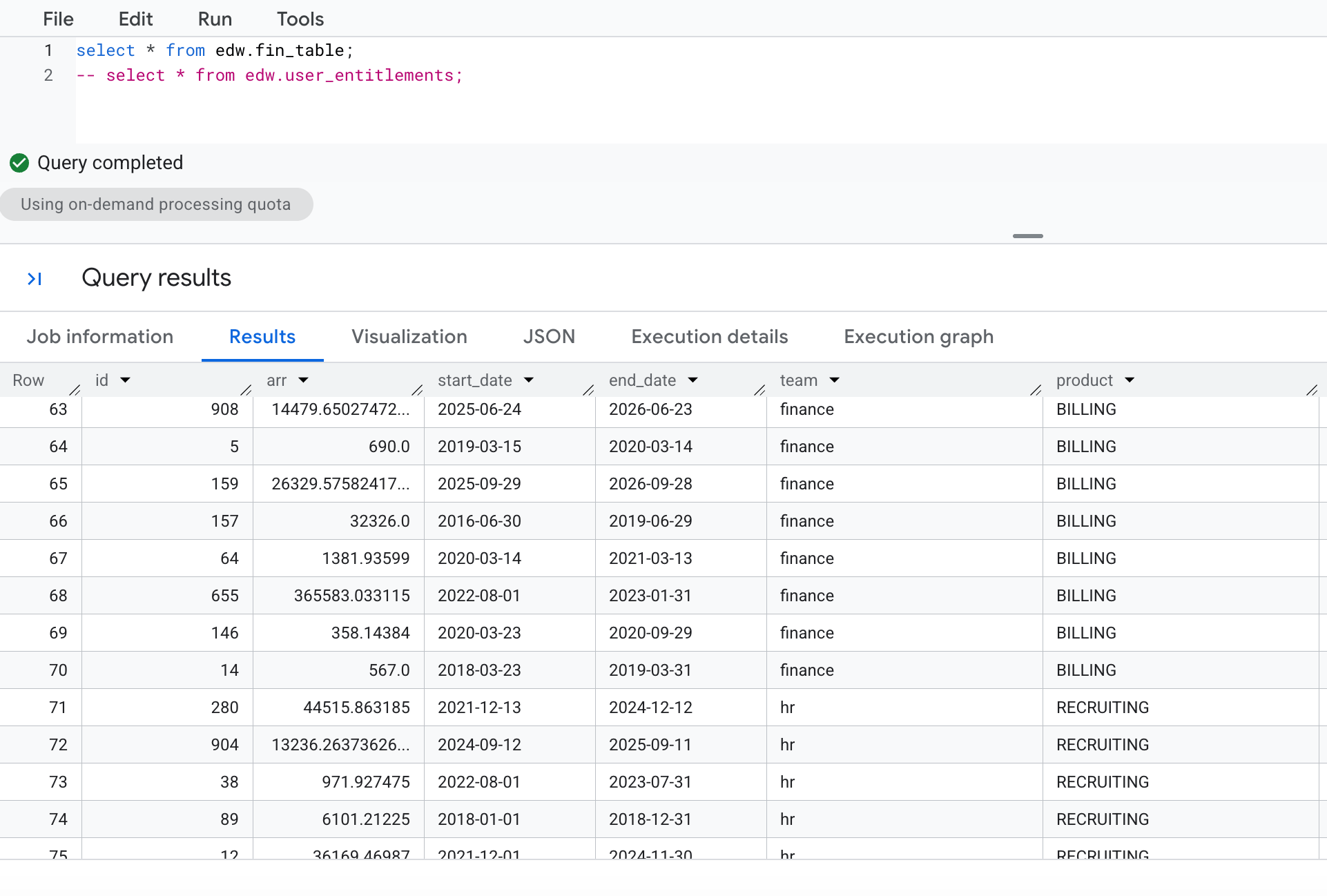
Task: Select the Results tab
Action: click(262, 337)
